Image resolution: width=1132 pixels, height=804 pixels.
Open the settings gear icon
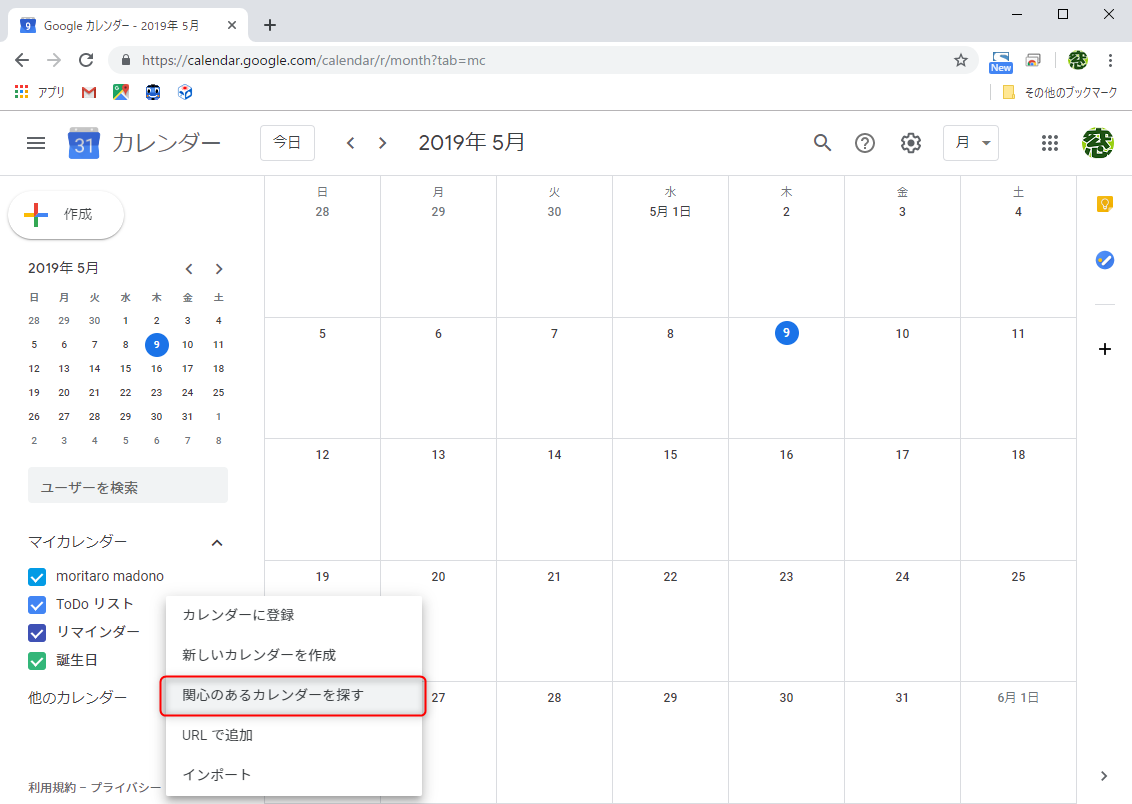click(910, 143)
